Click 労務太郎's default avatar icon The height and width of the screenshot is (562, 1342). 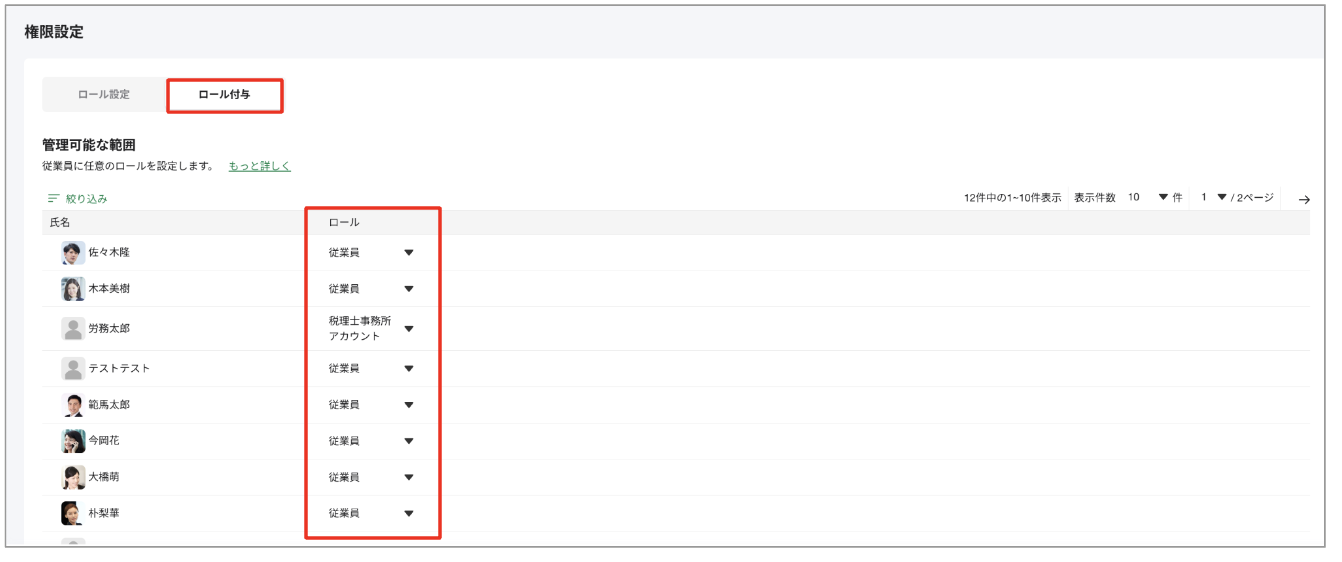click(70, 329)
